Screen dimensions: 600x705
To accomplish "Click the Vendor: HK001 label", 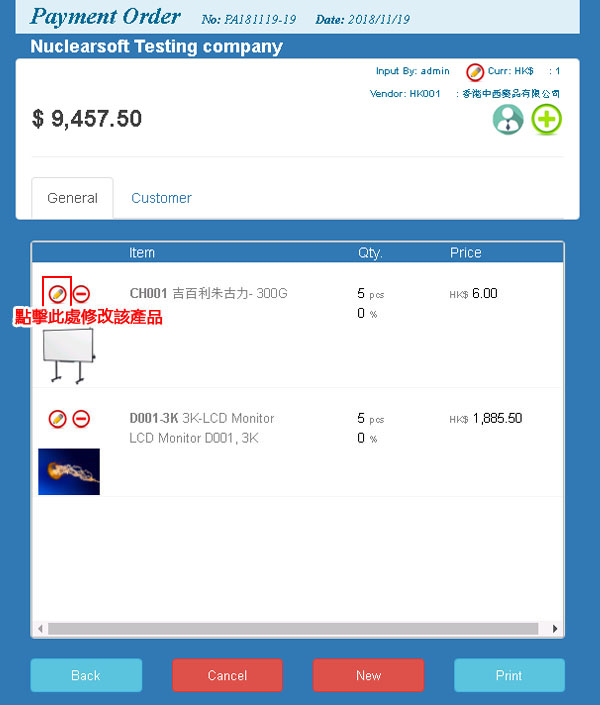I will coord(405,94).
